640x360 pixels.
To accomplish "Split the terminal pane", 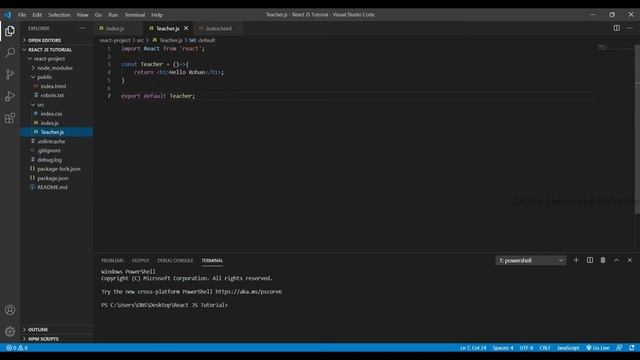I will (x=590, y=260).
